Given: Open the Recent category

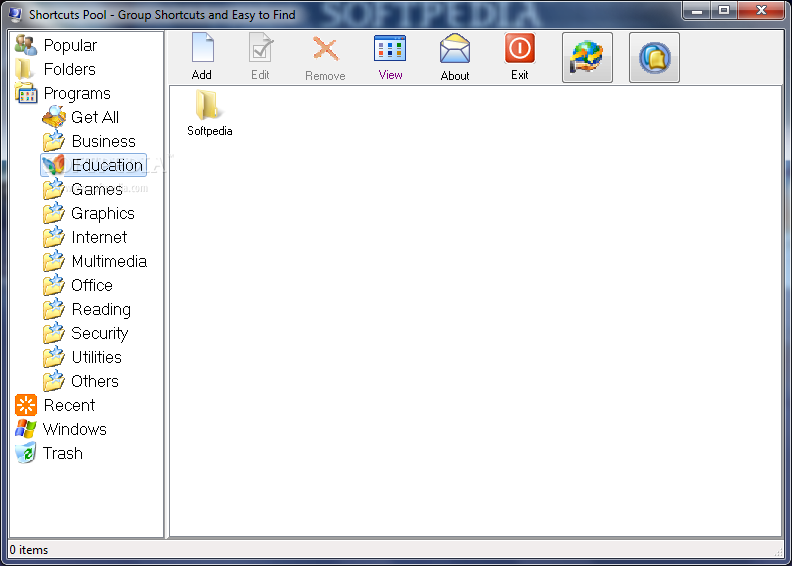Looking at the screenshot, I should [55, 405].
